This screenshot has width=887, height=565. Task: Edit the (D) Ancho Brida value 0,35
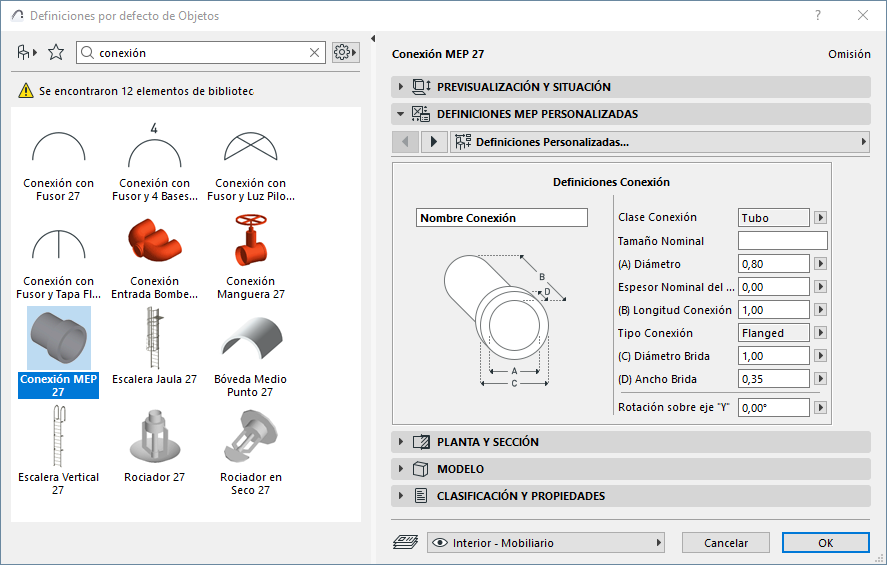(x=773, y=379)
